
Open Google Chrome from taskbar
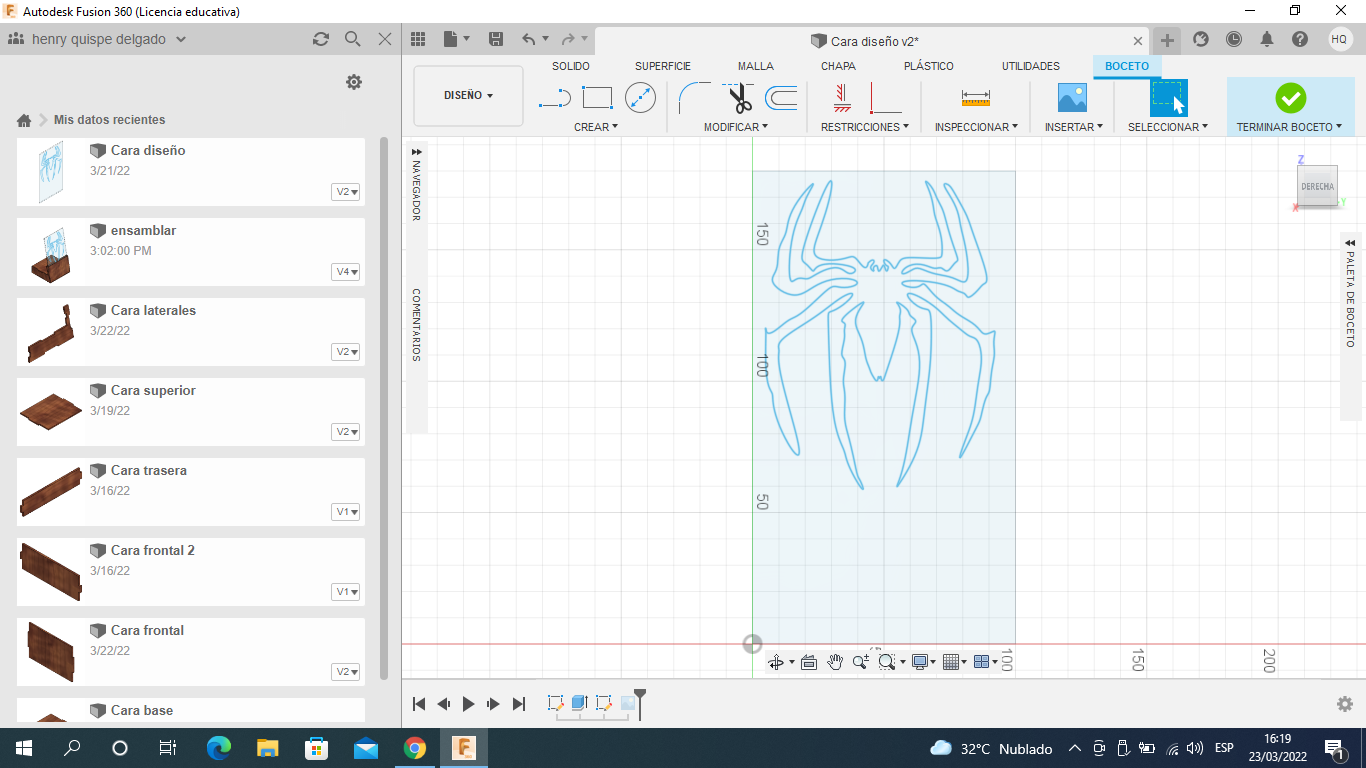pos(414,748)
